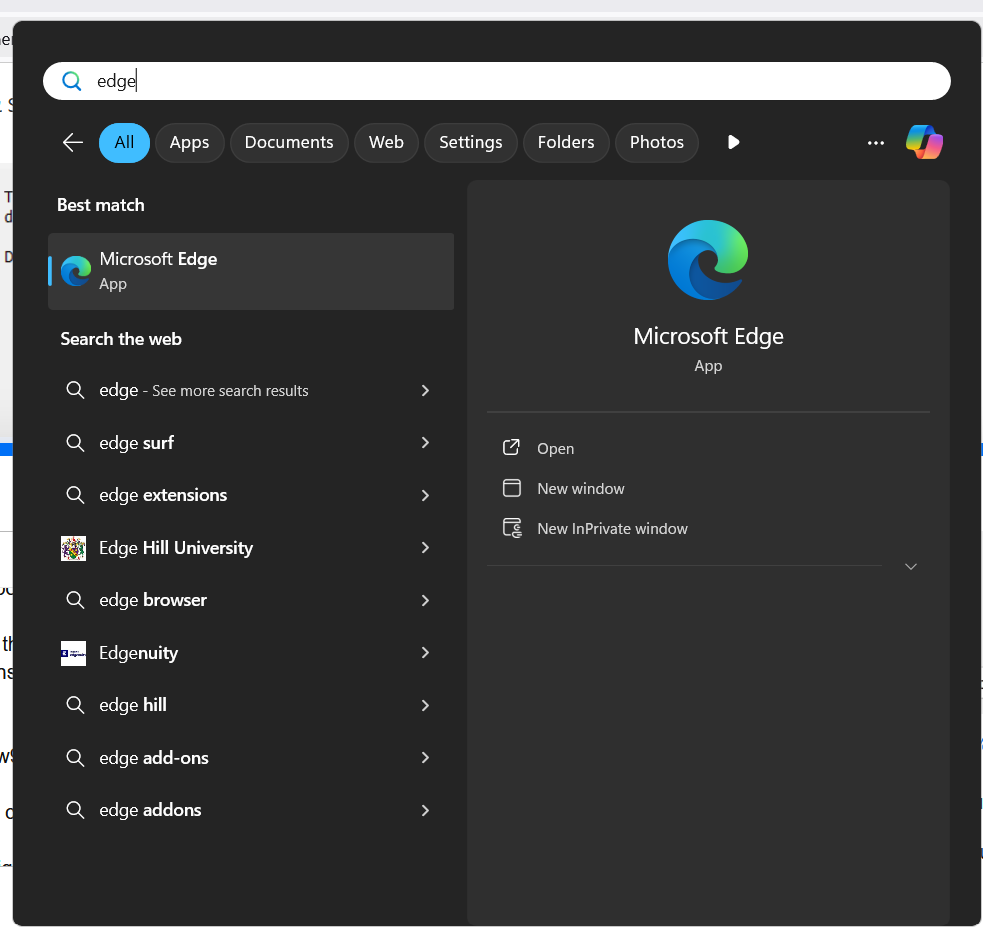Click the edge hill suggestion text
Screen dimensions: 983x927
click(x=133, y=705)
